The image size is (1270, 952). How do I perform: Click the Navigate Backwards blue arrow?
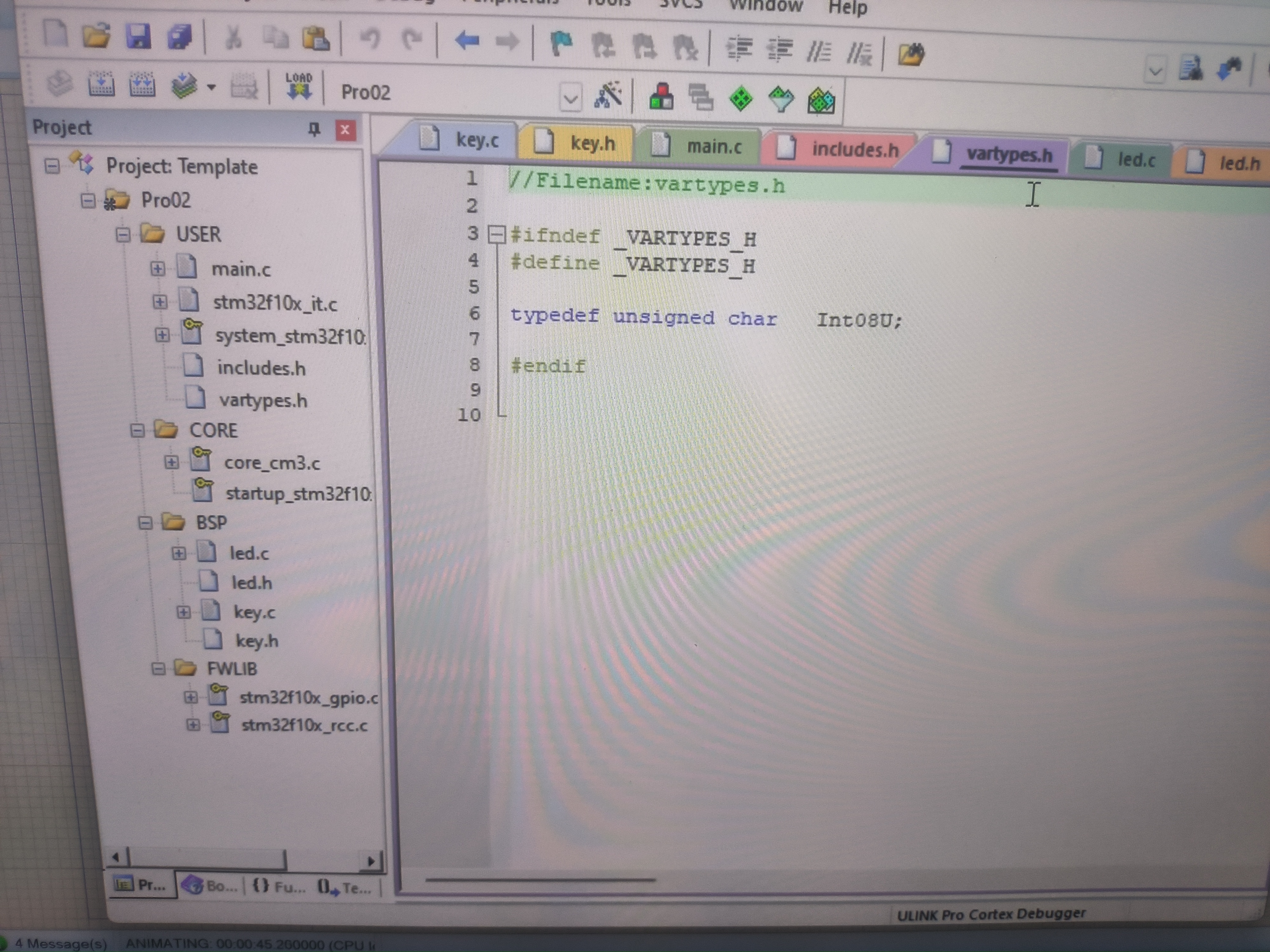pyautogui.click(x=467, y=41)
